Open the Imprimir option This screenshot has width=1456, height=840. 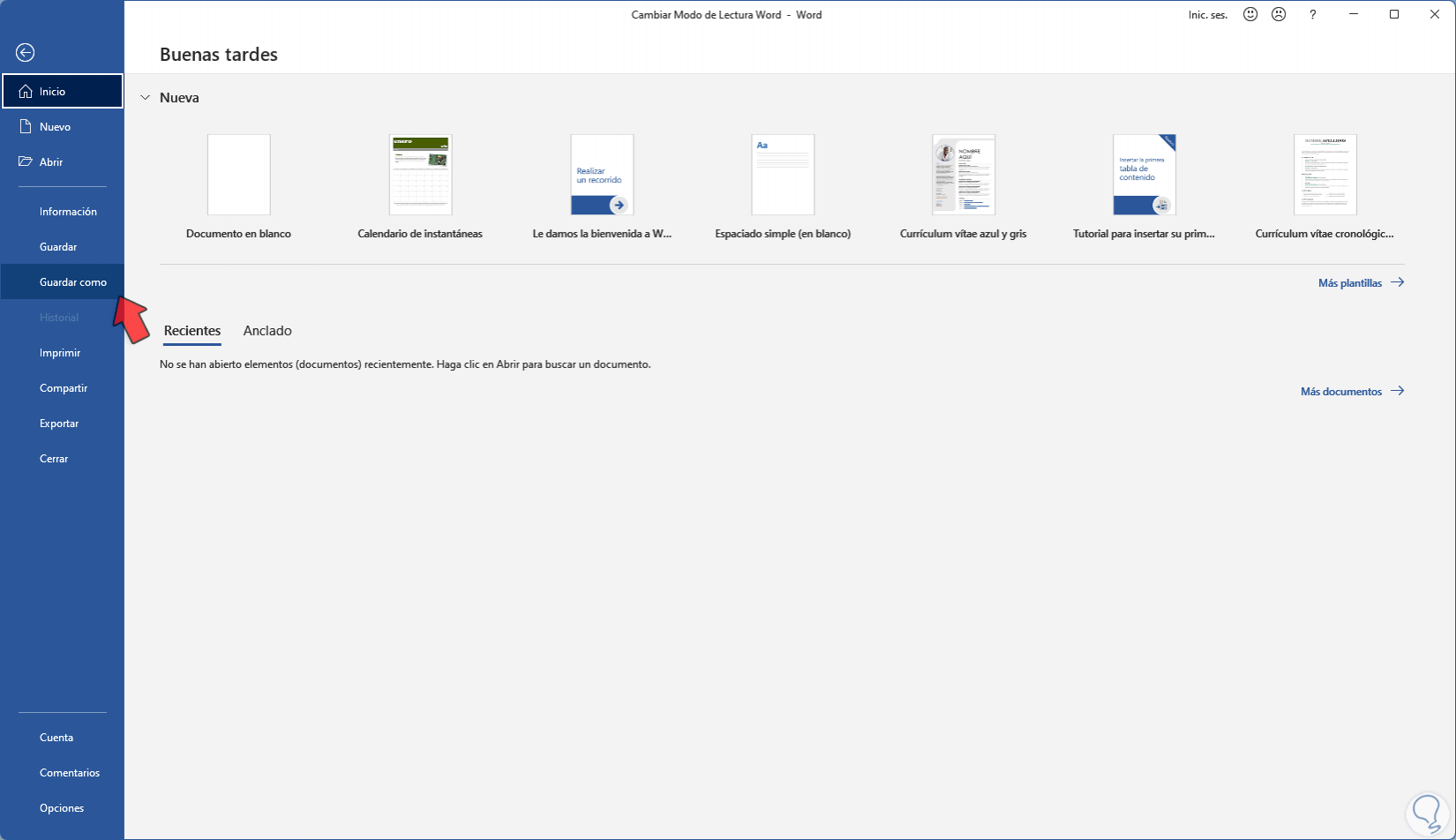(x=62, y=353)
